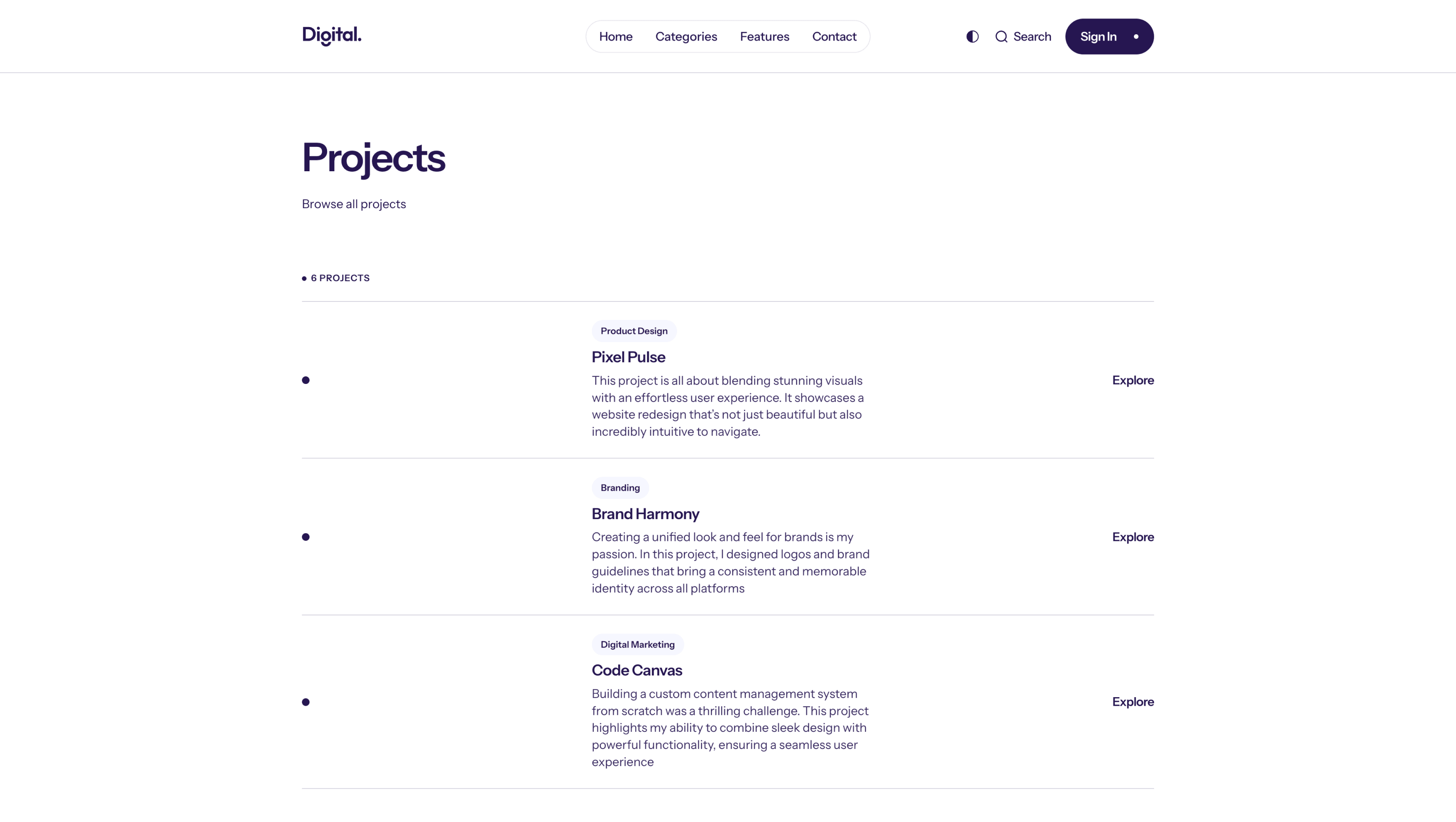Click the magnifying glass search icon
The width and height of the screenshot is (1456, 822).
(1001, 37)
